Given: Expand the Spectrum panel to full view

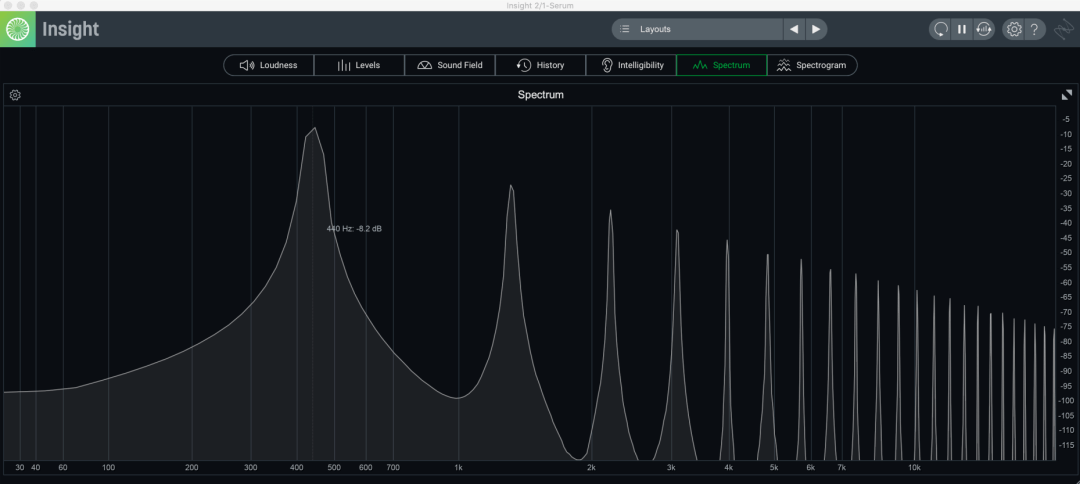Looking at the screenshot, I should tap(1066, 95).
